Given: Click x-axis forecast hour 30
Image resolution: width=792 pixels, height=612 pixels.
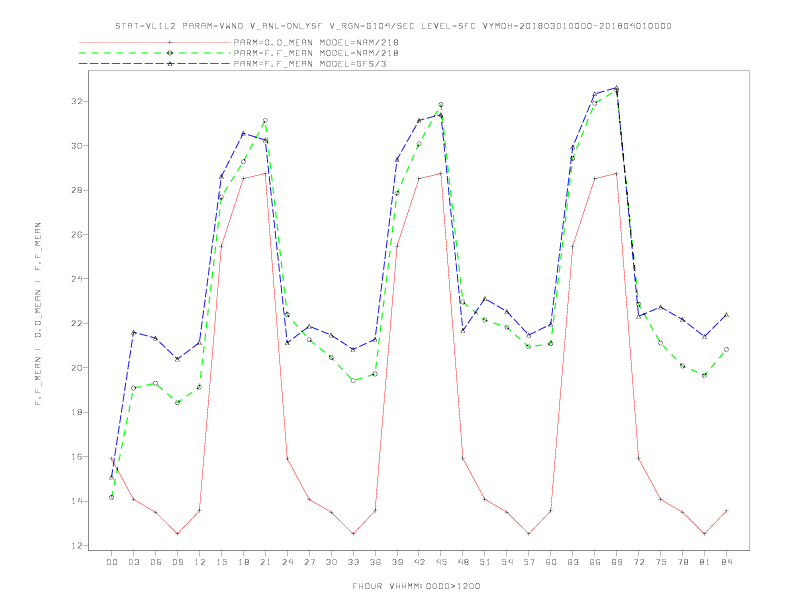Looking at the screenshot, I should (331, 562).
